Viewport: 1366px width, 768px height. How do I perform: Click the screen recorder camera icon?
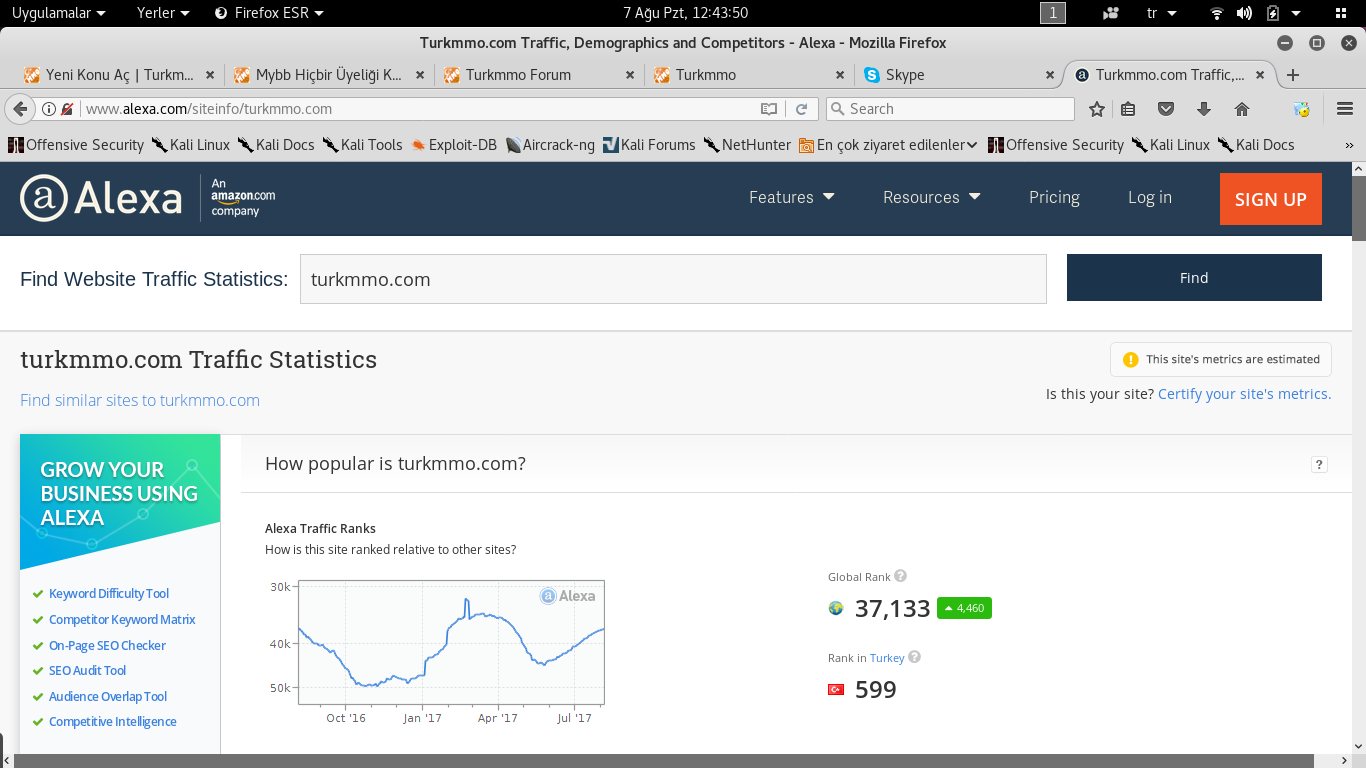click(1111, 13)
